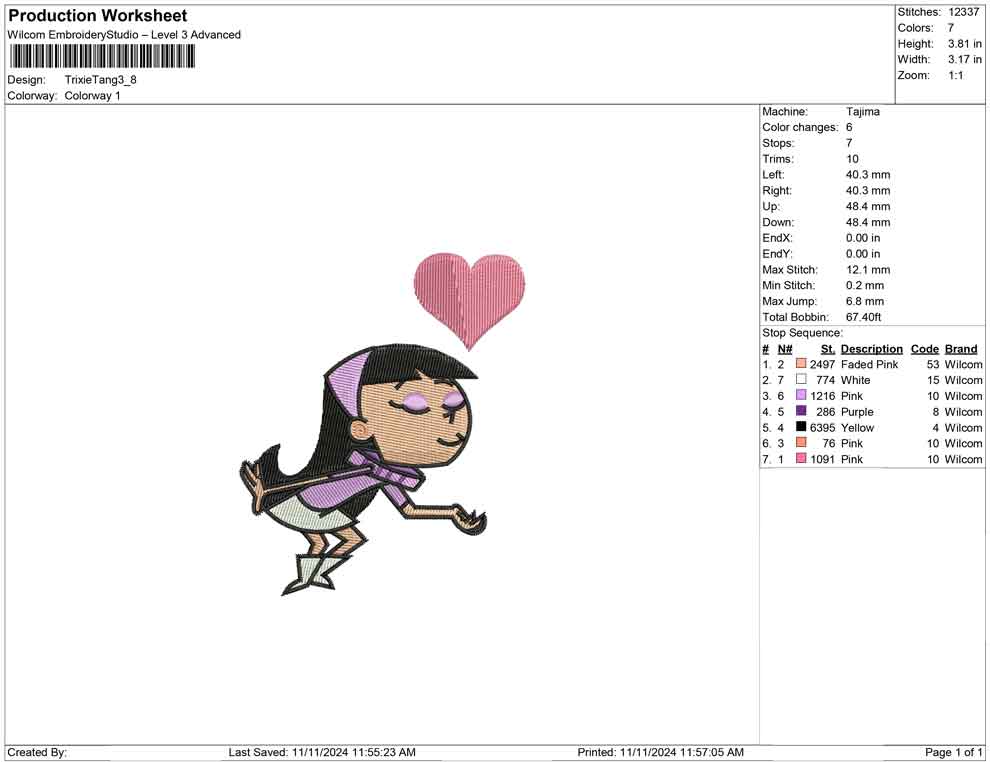
Task: Click the 'Purple' description in row 4
Action: 857,412
